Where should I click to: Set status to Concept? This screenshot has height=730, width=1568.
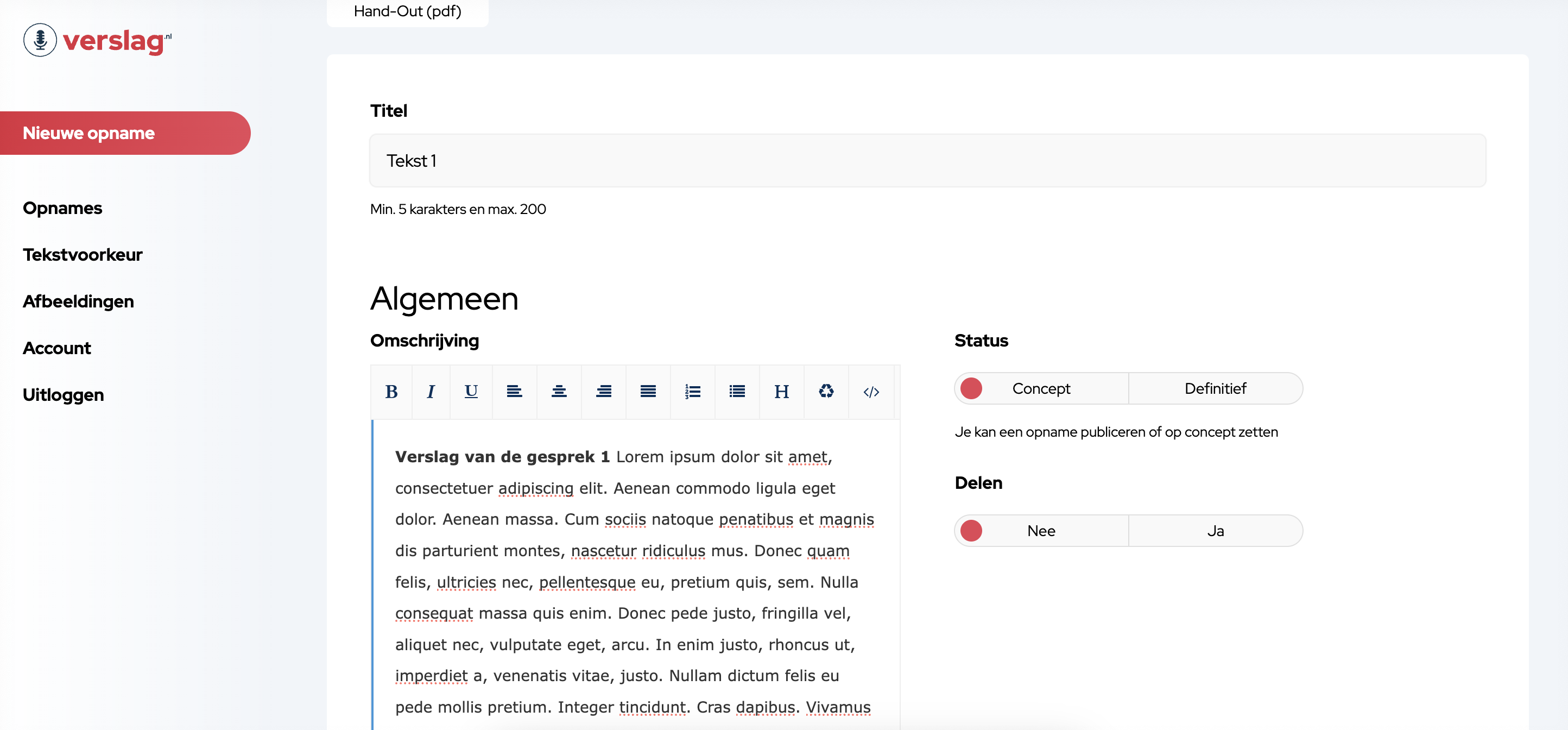coord(1041,388)
